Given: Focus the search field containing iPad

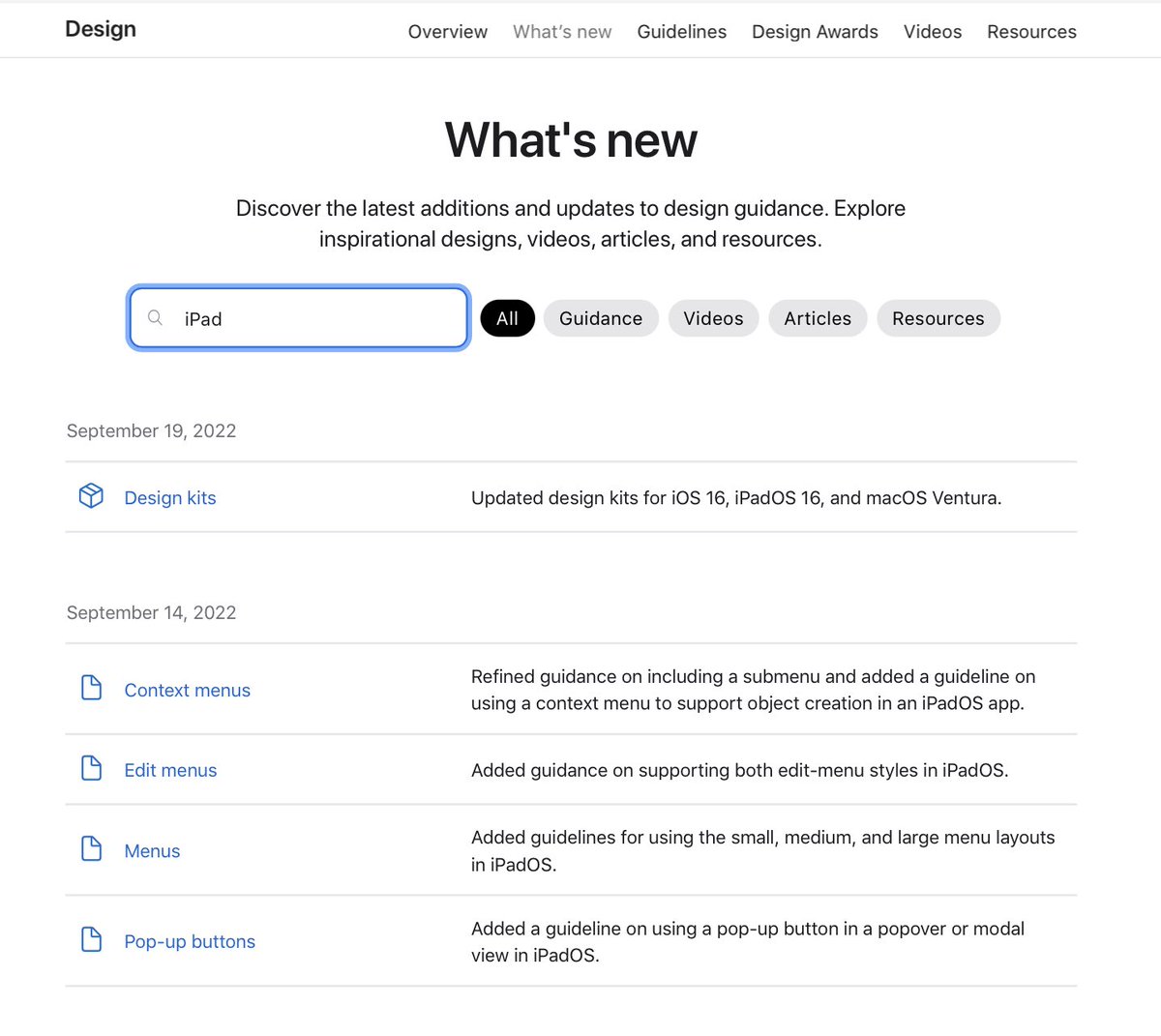Looking at the screenshot, I should click(x=299, y=318).
